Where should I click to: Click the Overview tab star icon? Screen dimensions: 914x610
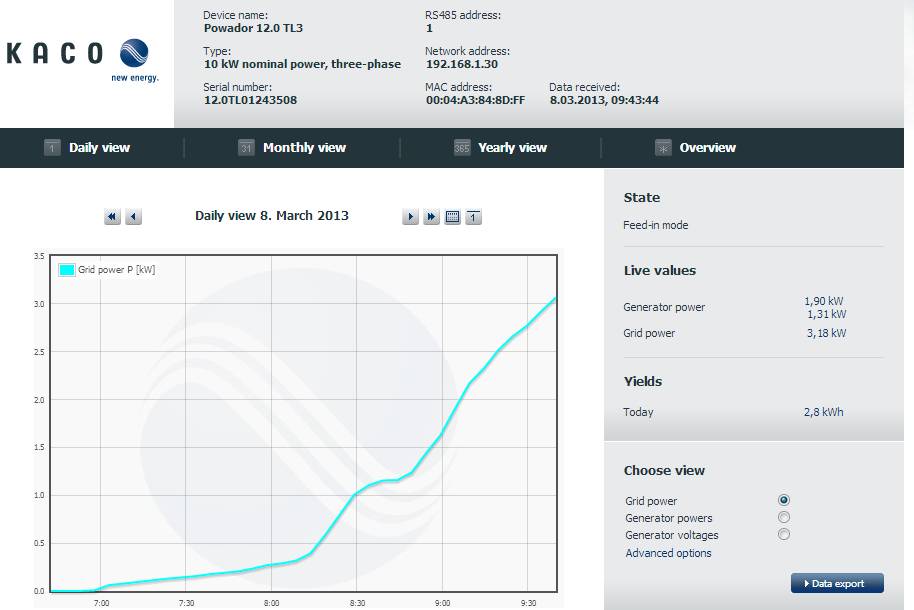pyautogui.click(x=663, y=148)
